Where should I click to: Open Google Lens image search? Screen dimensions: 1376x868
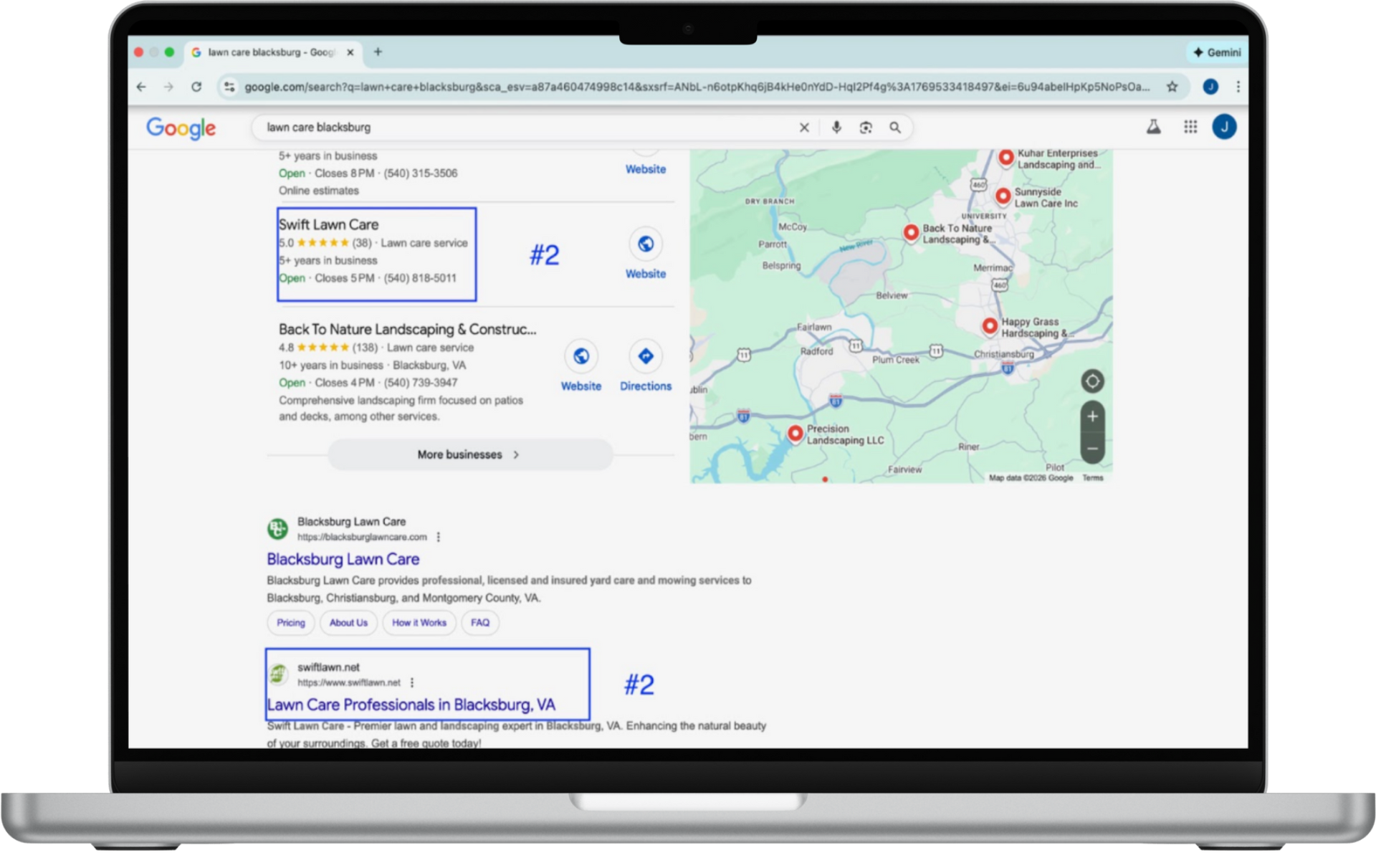[x=865, y=128]
